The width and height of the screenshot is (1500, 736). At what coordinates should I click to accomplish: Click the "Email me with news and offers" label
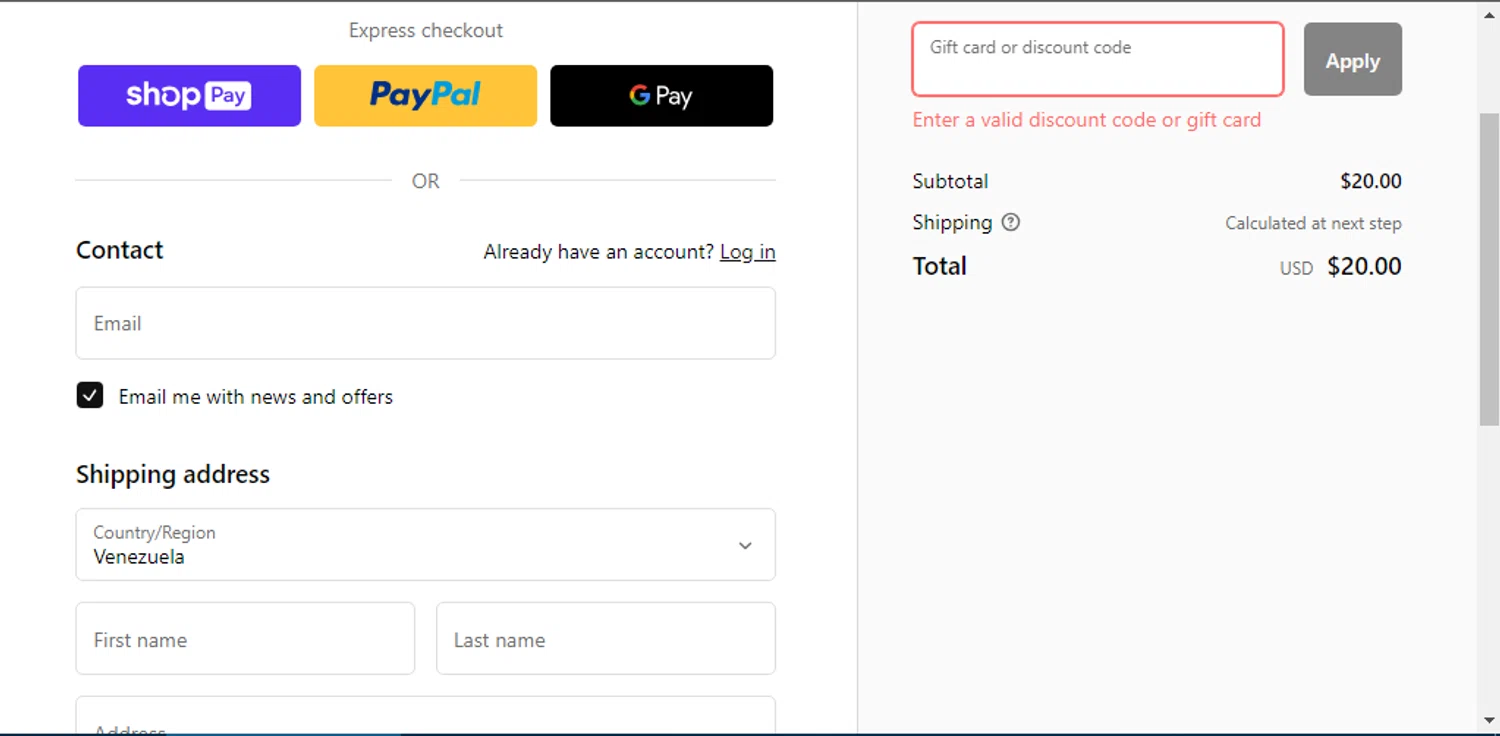256,397
